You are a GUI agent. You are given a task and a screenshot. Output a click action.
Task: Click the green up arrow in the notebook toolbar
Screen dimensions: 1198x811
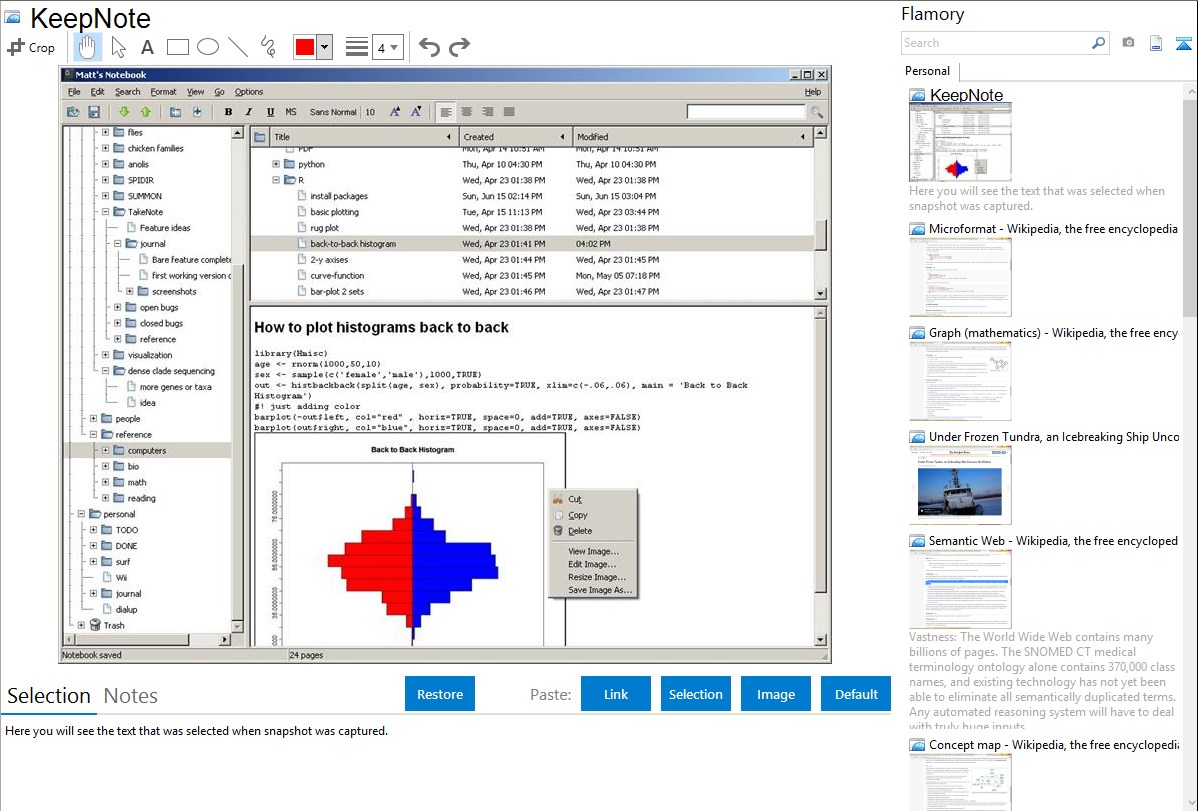pyautogui.click(x=145, y=112)
